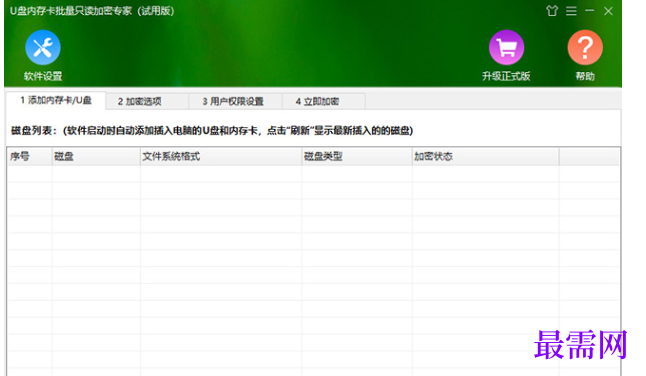Open the hamburger menu in title bar
Viewport: 646px width, 376px height.
tap(571, 11)
